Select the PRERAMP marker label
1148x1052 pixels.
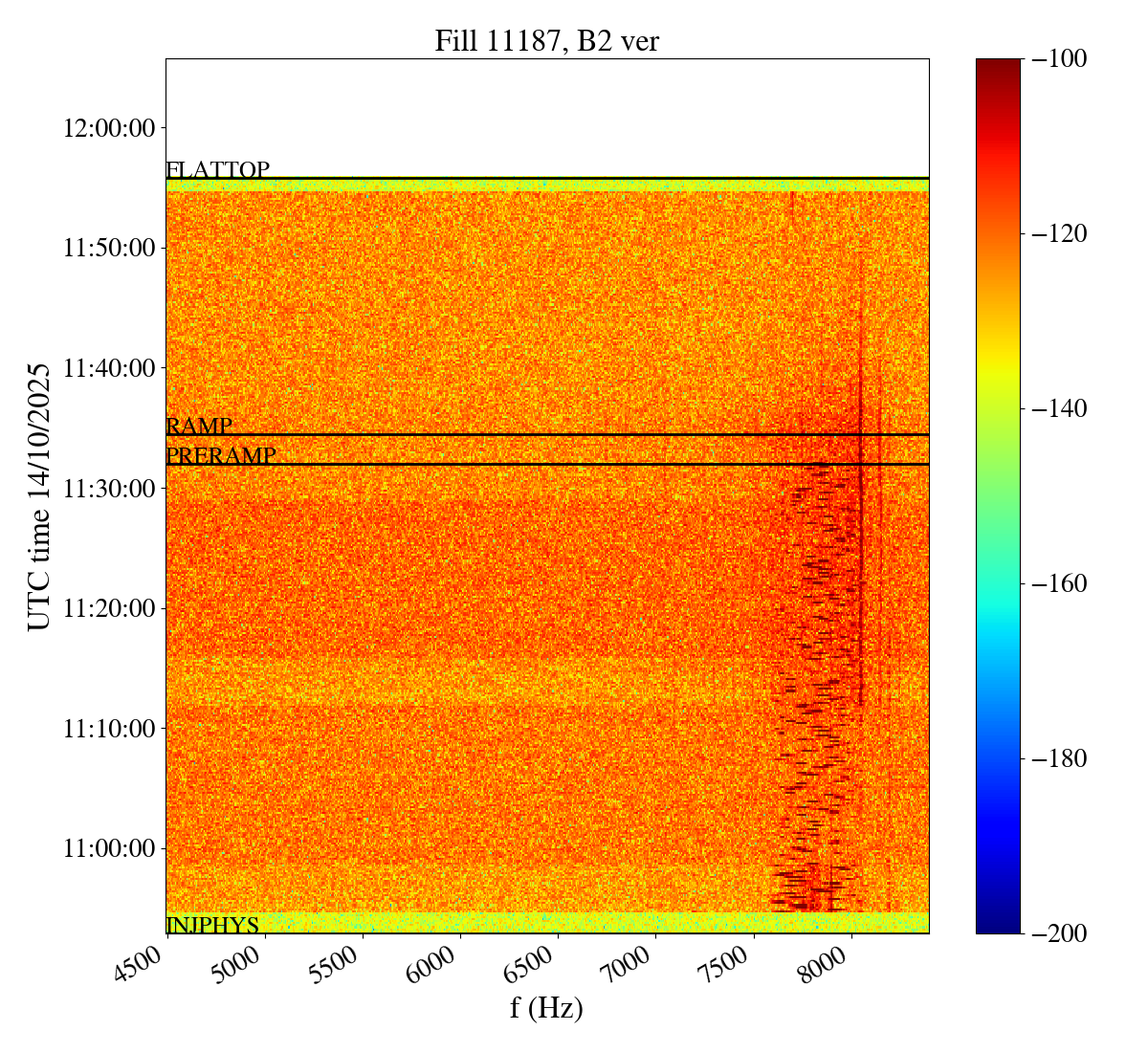coord(221,456)
